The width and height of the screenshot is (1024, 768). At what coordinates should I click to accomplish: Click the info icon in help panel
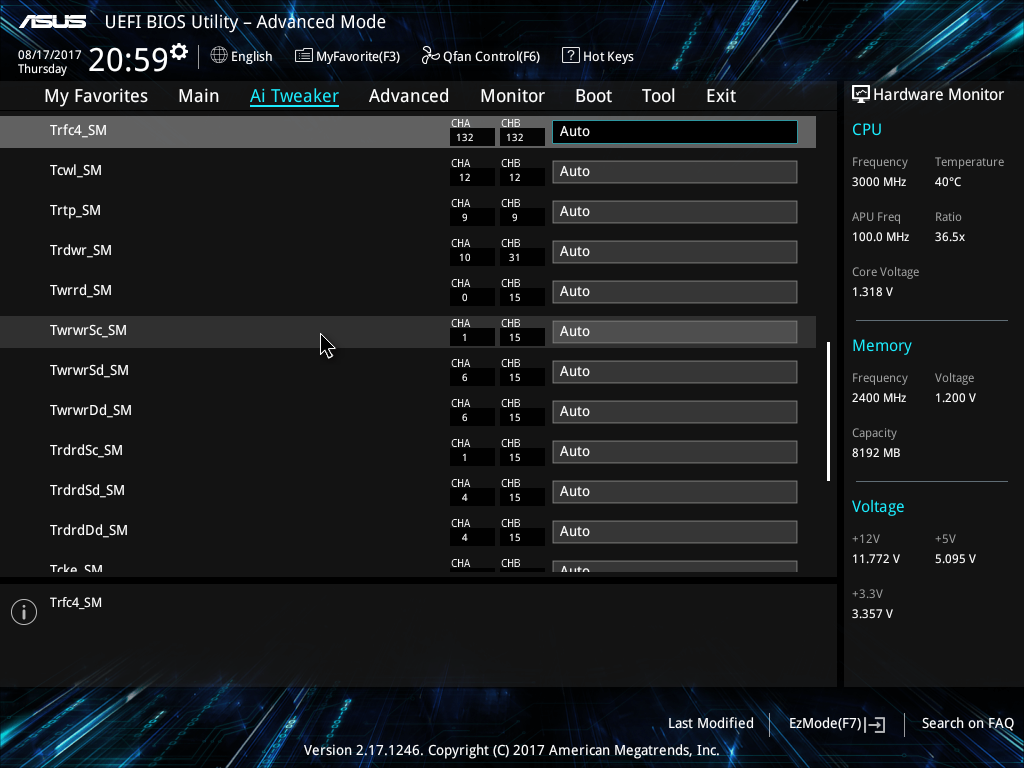coord(24,612)
